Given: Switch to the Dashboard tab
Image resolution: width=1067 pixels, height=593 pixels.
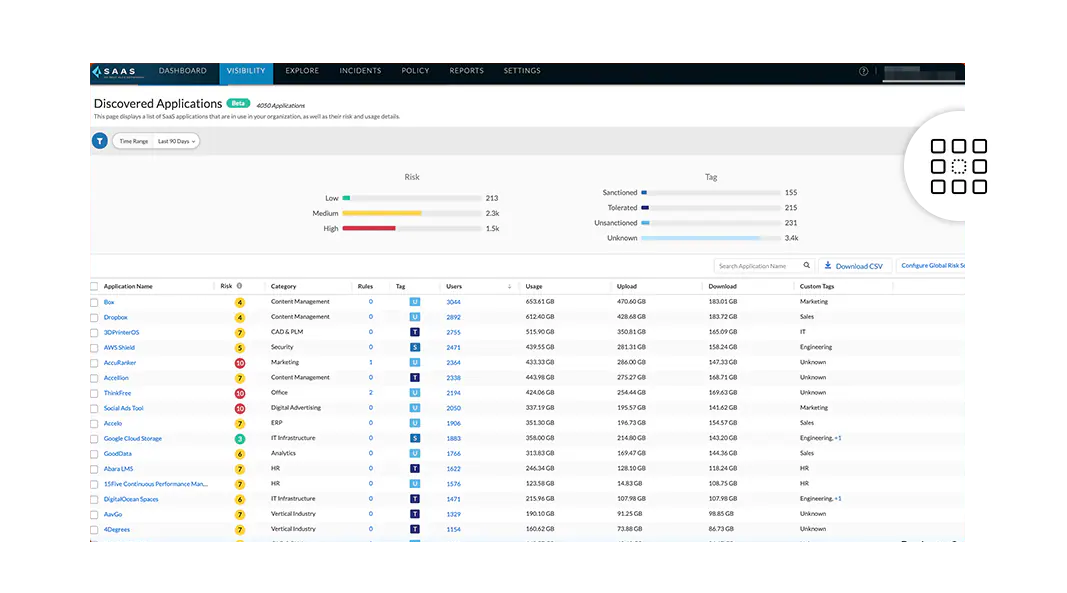Looking at the screenshot, I should point(182,71).
